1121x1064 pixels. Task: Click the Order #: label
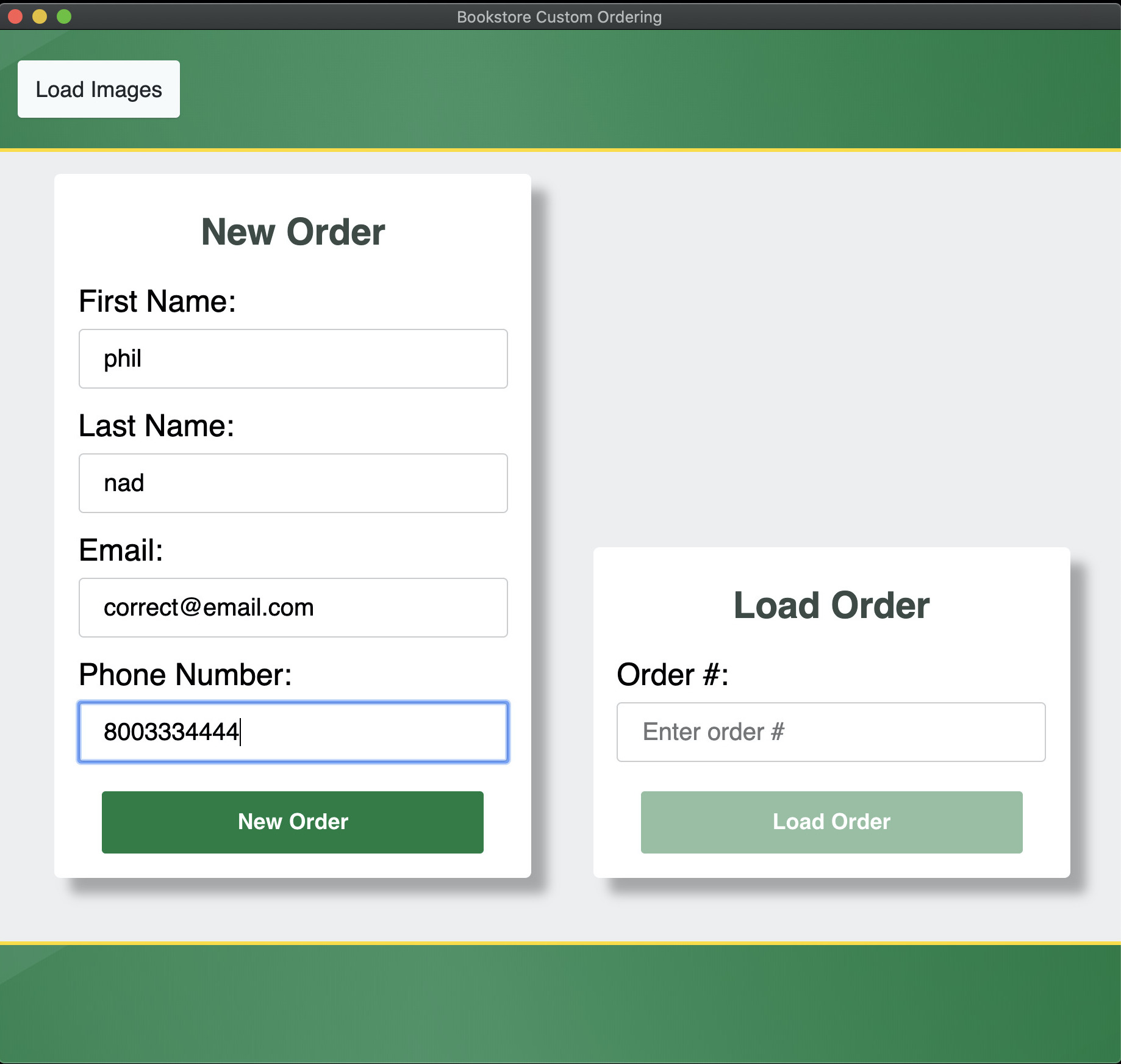(673, 675)
